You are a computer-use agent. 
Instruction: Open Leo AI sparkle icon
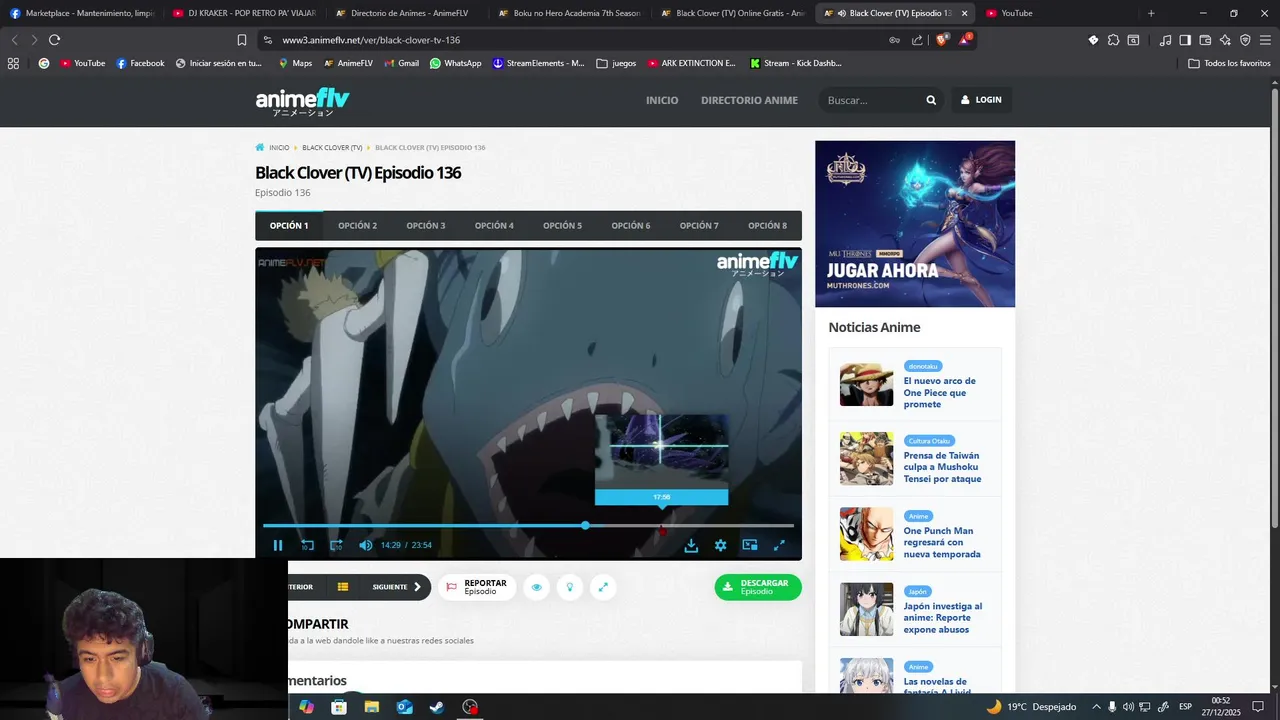pos(1225,40)
